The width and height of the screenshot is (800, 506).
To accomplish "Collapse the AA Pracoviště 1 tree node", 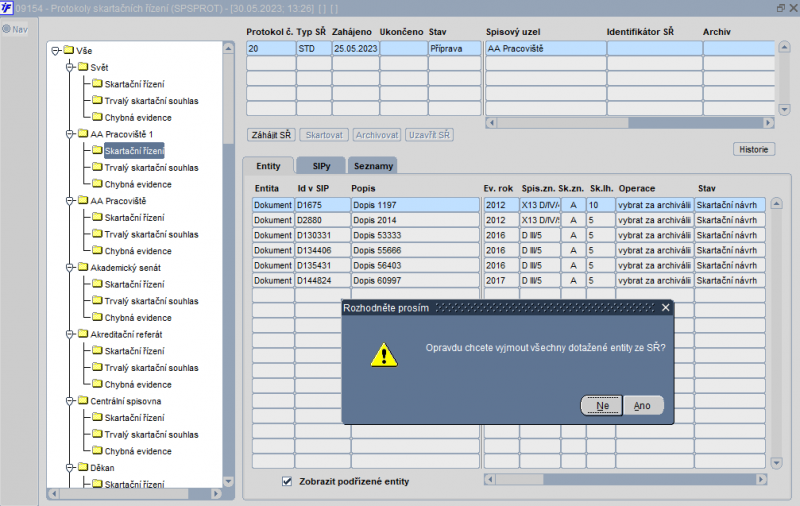I will (70, 133).
